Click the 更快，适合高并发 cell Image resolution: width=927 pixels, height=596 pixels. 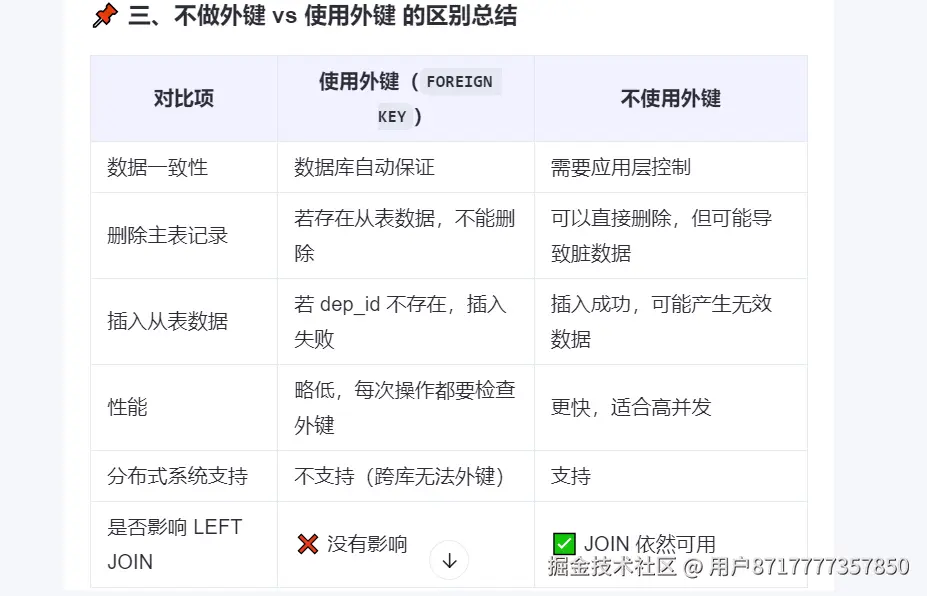pos(630,407)
